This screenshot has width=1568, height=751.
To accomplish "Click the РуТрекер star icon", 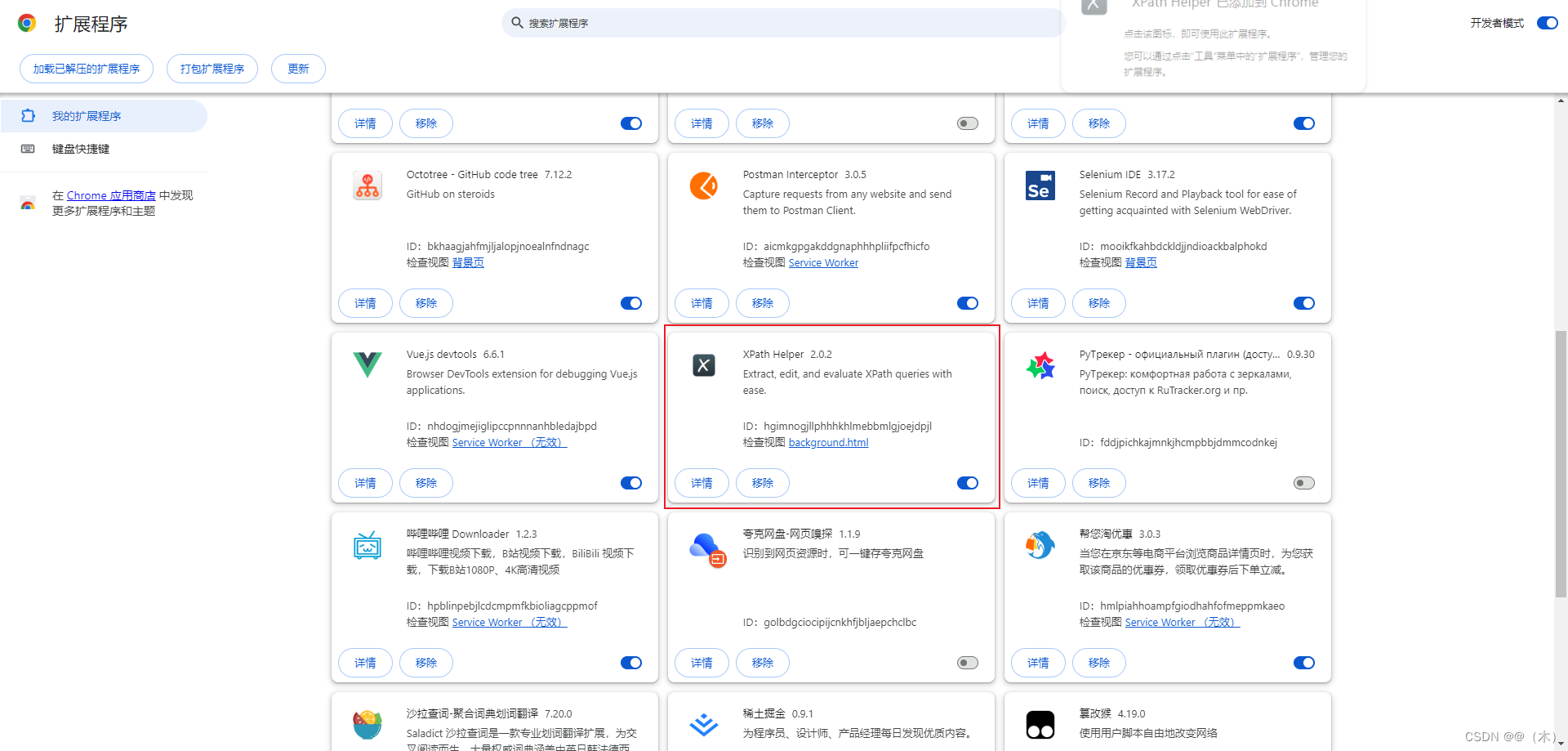I will 1040,365.
